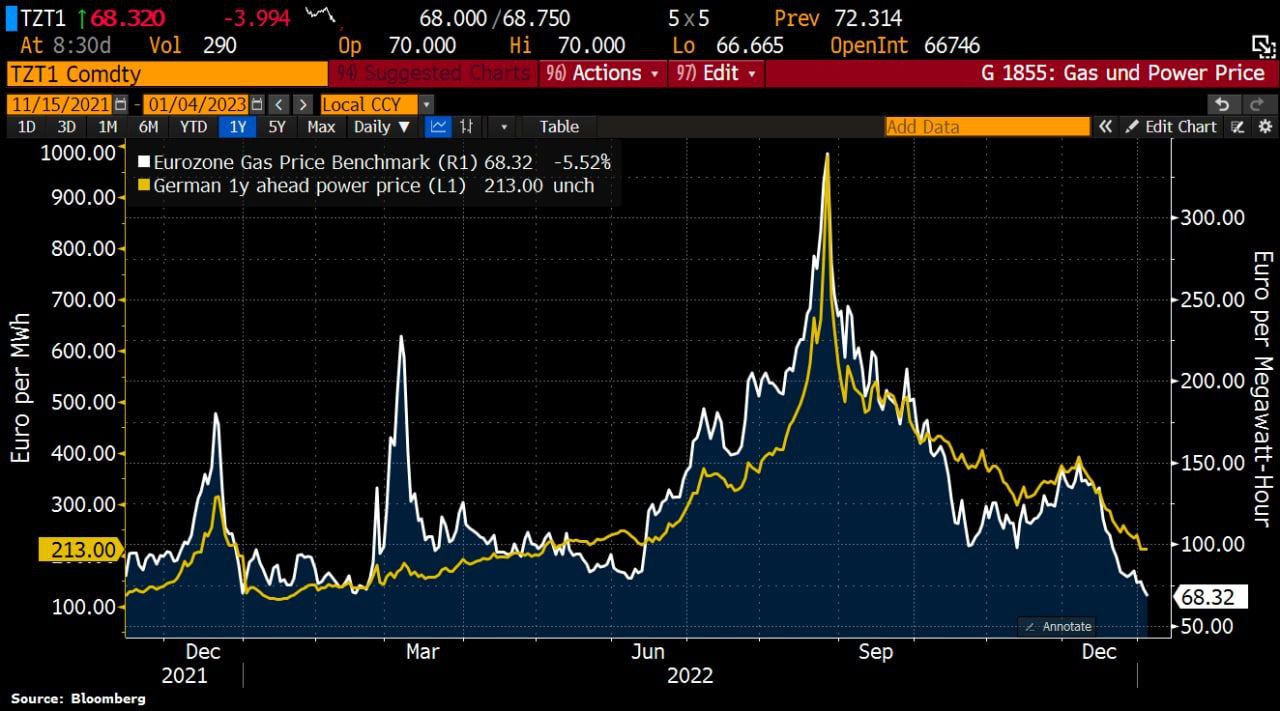
Task: Collapse panel with double-chevron icon
Action: [x=1105, y=126]
